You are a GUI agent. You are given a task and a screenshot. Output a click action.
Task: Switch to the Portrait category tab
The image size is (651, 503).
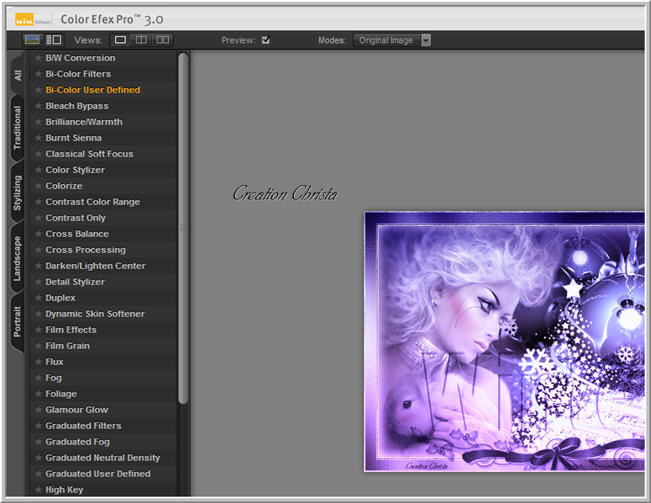tap(17, 322)
